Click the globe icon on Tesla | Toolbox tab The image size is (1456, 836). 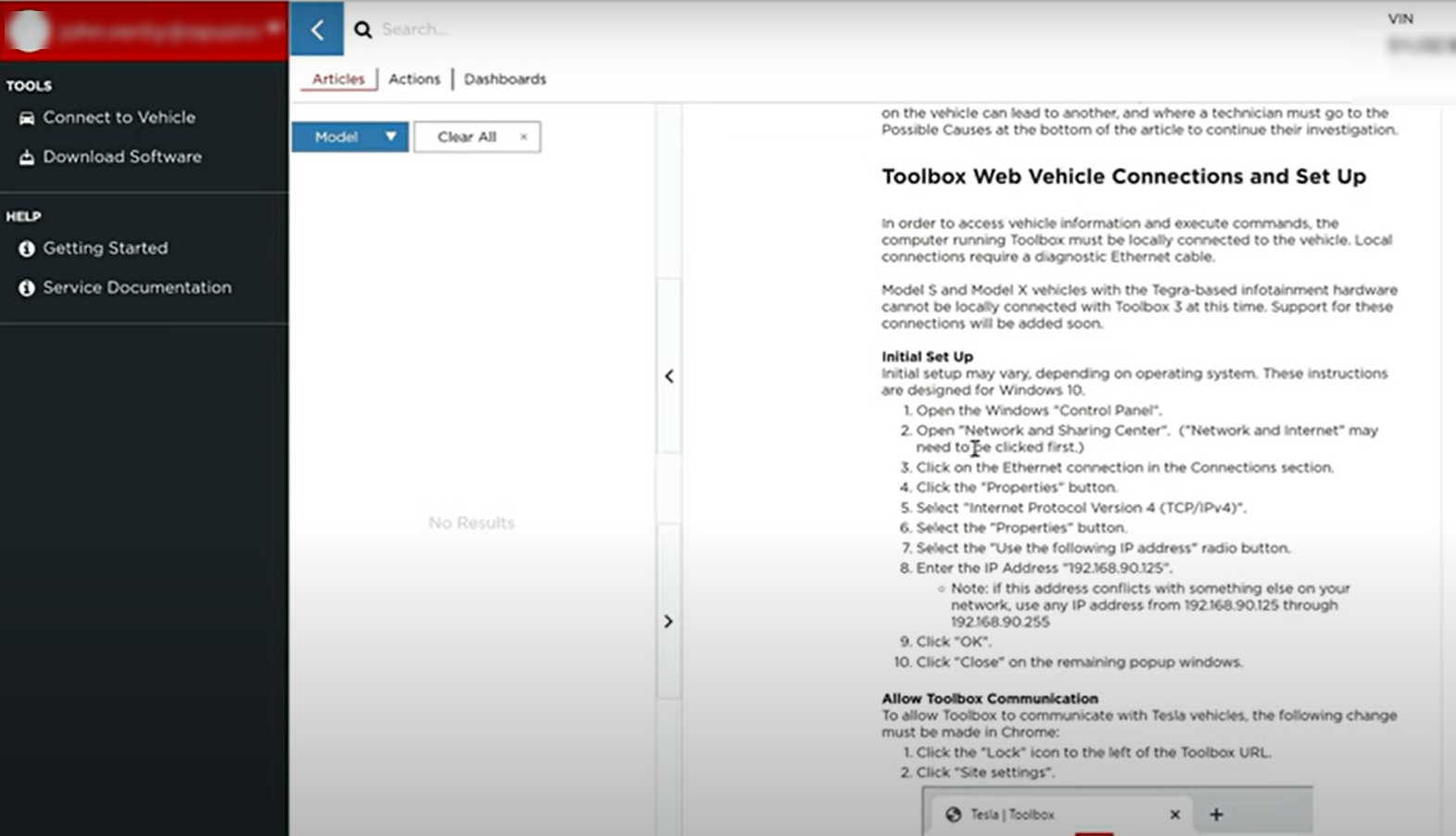tap(953, 815)
